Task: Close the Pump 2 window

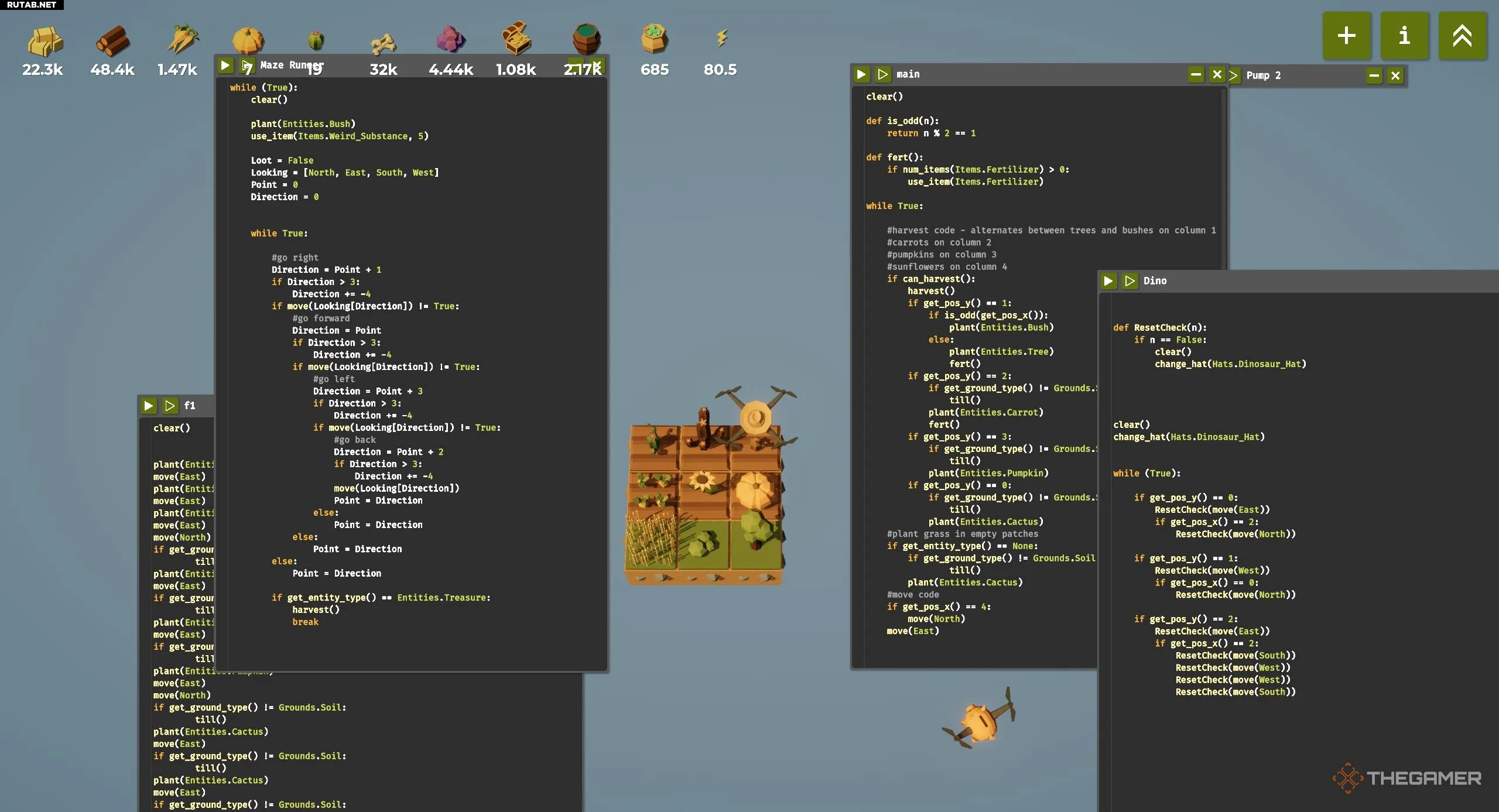Action: 1395,76
